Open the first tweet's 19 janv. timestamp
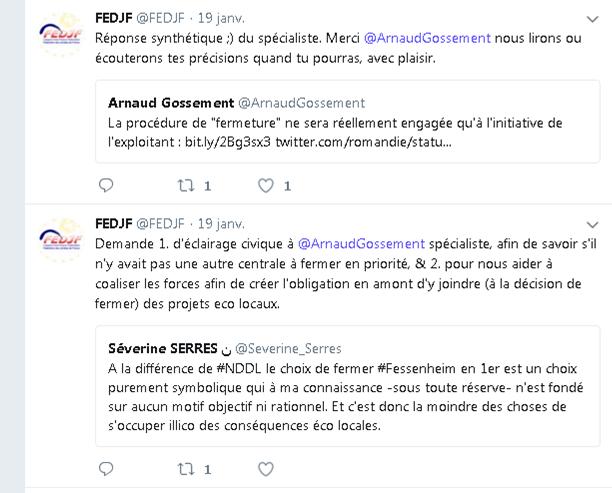The image size is (612, 493). pos(221,18)
